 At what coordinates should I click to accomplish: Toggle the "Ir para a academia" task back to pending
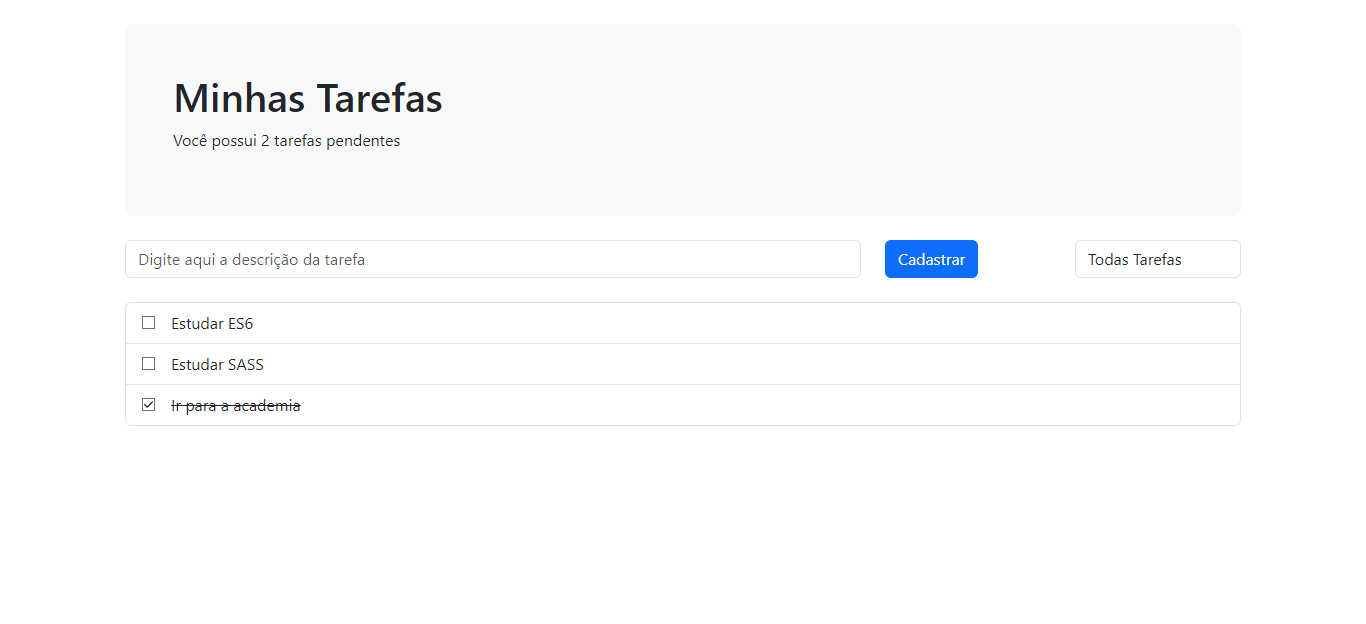(148, 404)
